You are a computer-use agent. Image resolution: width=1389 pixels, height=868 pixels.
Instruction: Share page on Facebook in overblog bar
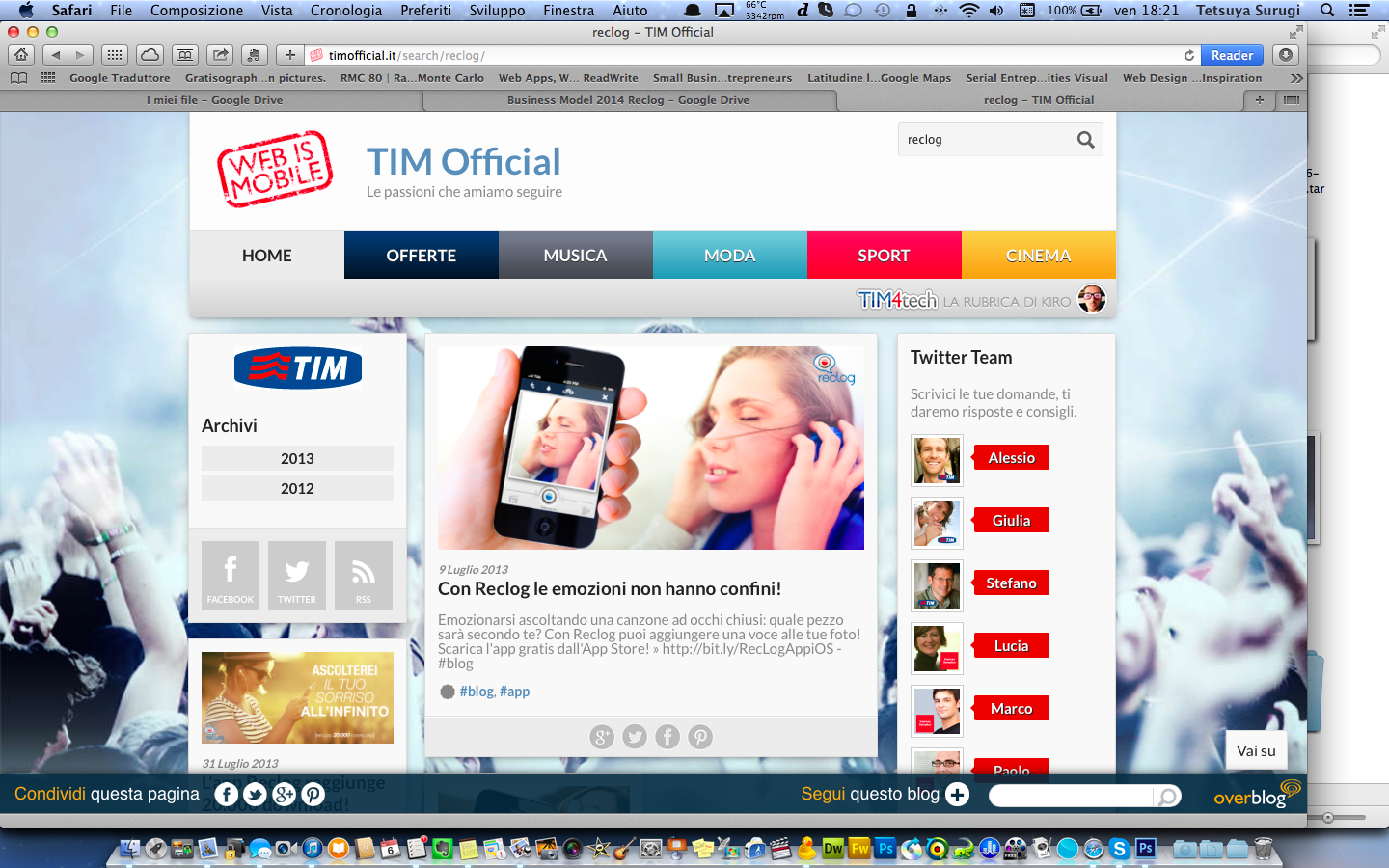[x=226, y=794]
